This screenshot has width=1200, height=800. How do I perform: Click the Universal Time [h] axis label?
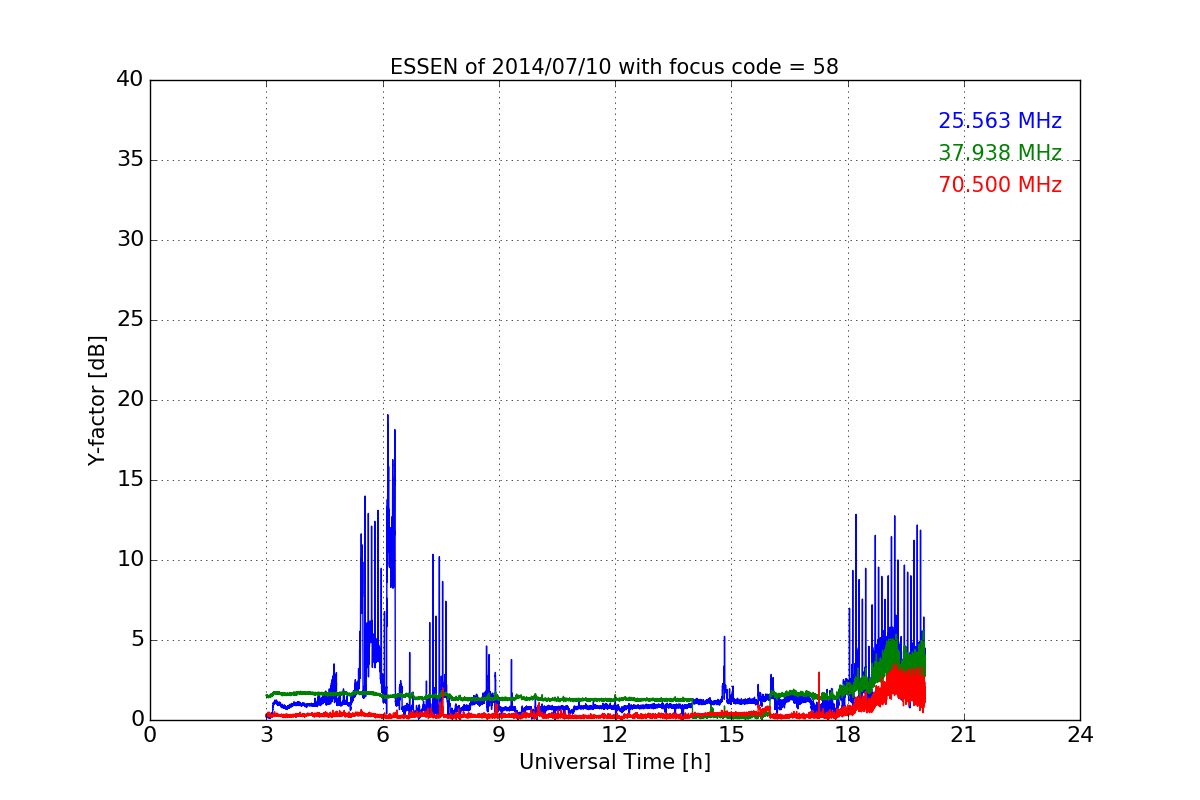tap(615, 762)
